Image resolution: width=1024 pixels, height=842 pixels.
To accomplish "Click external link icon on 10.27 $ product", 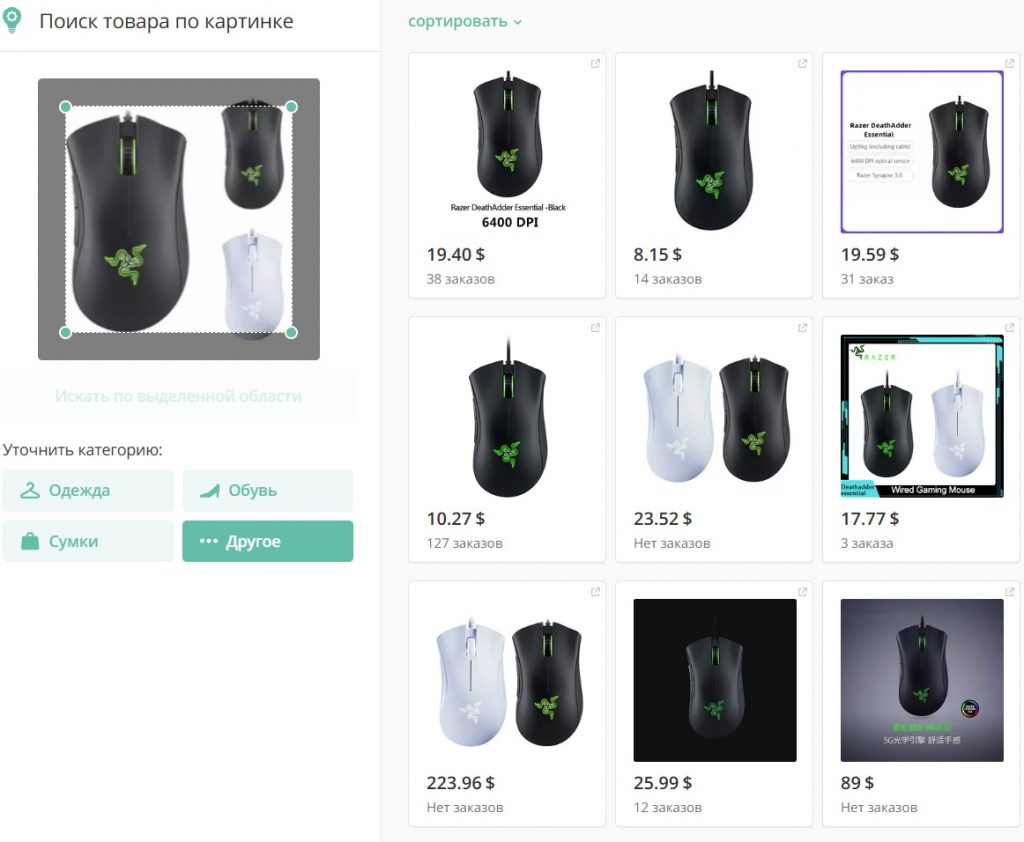I will [x=595, y=328].
